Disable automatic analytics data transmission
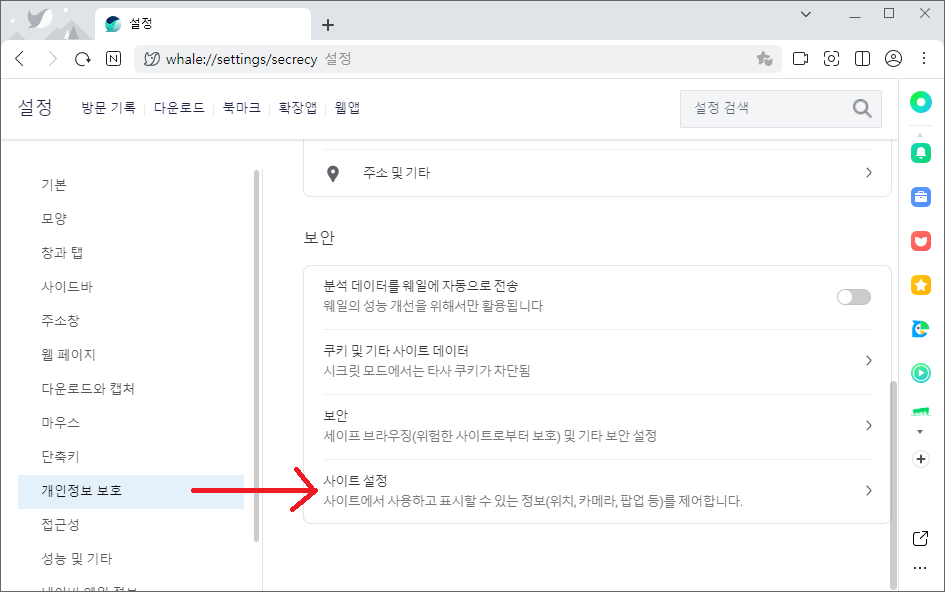The image size is (945, 592). coord(853,297)
